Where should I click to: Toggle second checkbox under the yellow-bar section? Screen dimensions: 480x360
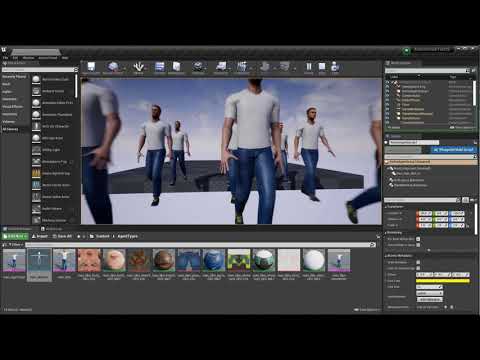[418, 268]
